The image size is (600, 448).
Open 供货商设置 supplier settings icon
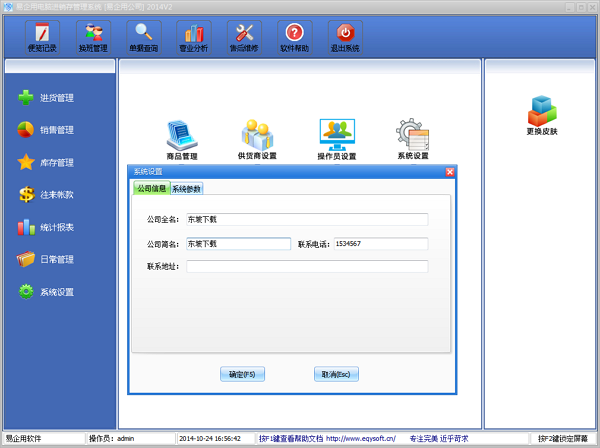257,140
